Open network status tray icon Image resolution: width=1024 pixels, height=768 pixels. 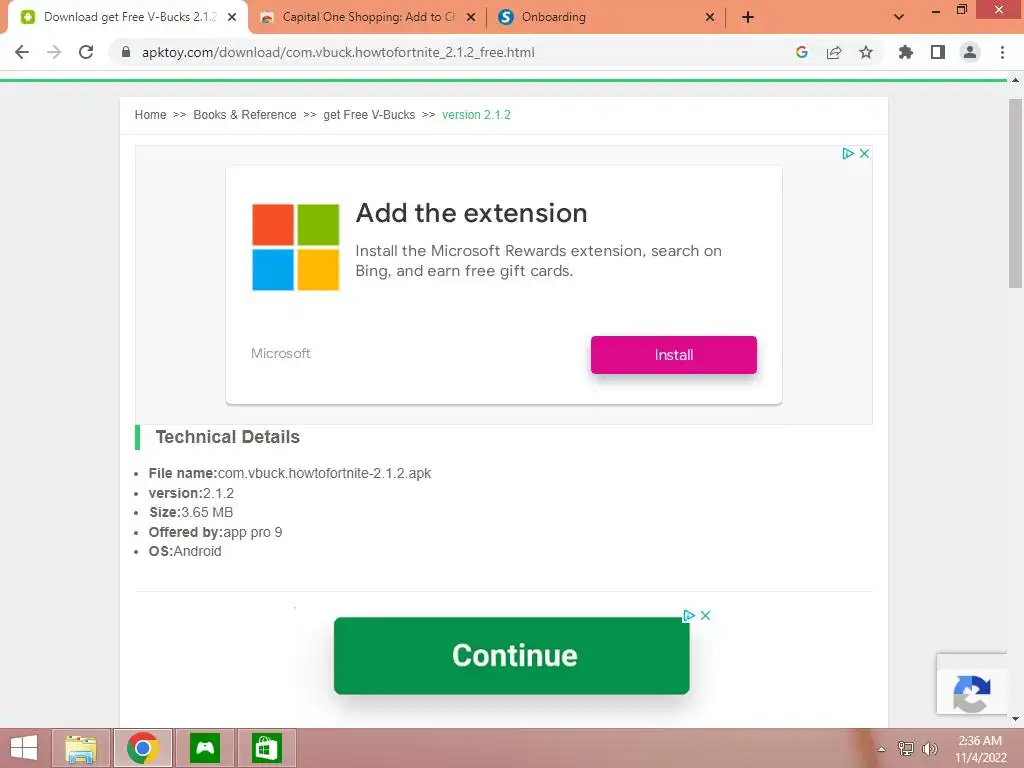click(906, 749)
